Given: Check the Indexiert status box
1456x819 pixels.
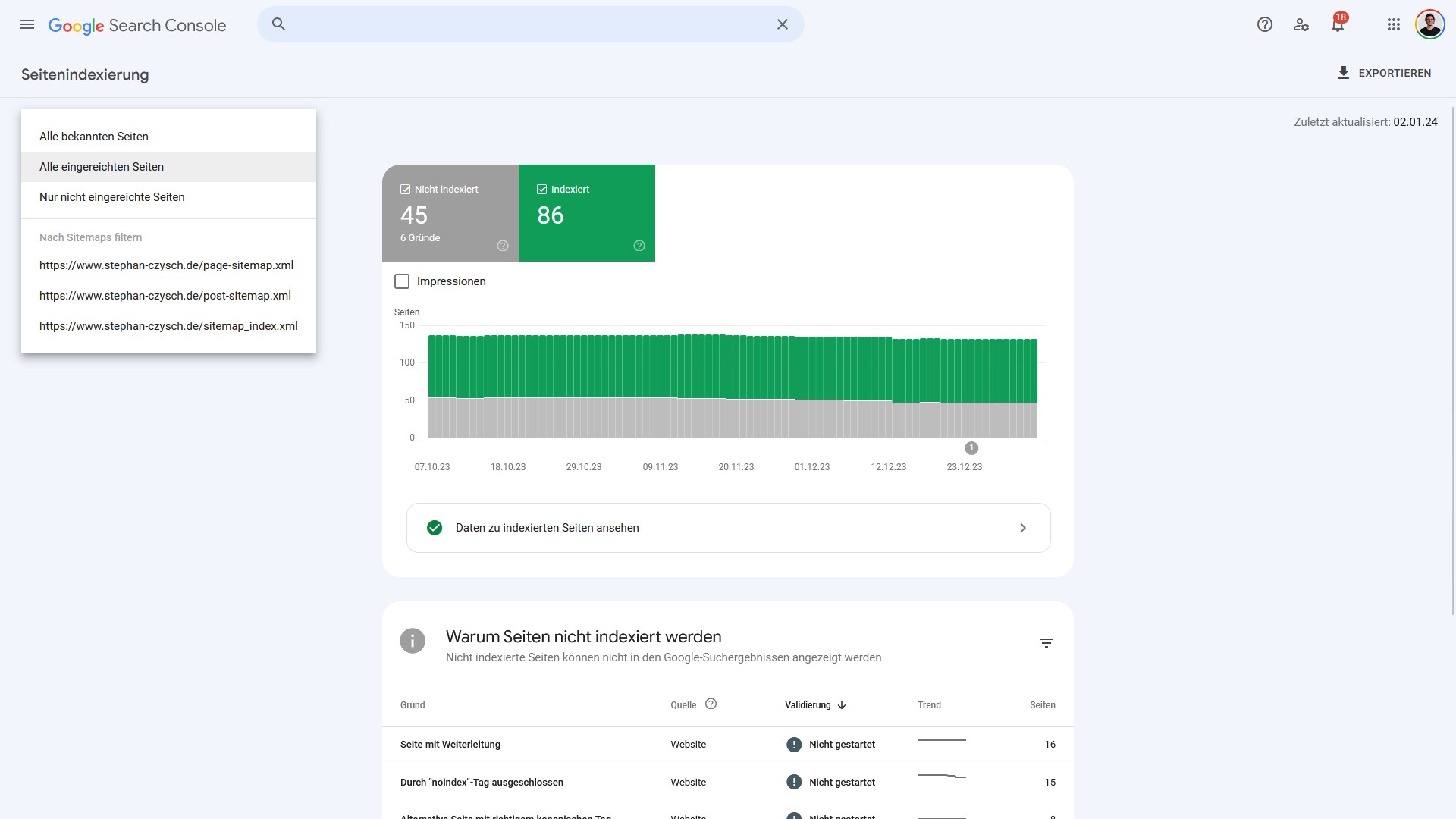Looking at the screenshot, I should tap(542, 189).
